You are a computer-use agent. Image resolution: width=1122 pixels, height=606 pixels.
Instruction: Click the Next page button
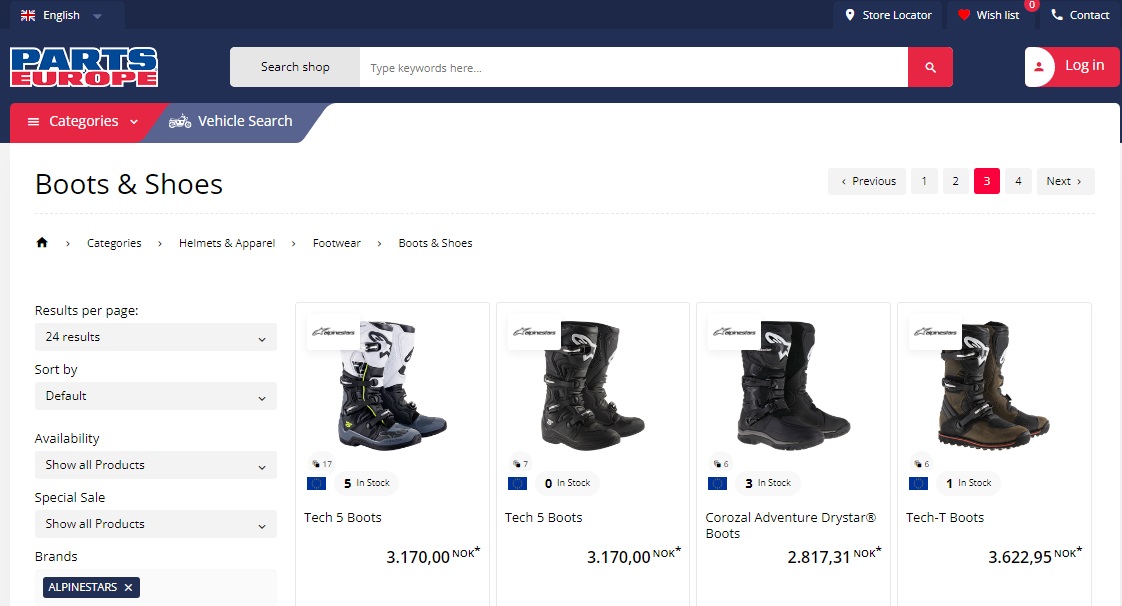(x=1065, y=181)
